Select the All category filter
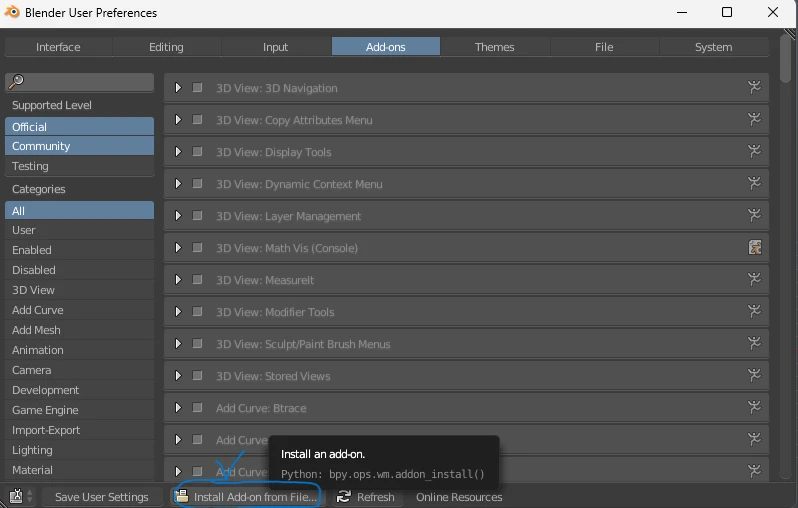Viewport: 798px width, 508px height. tap(79, 210)
